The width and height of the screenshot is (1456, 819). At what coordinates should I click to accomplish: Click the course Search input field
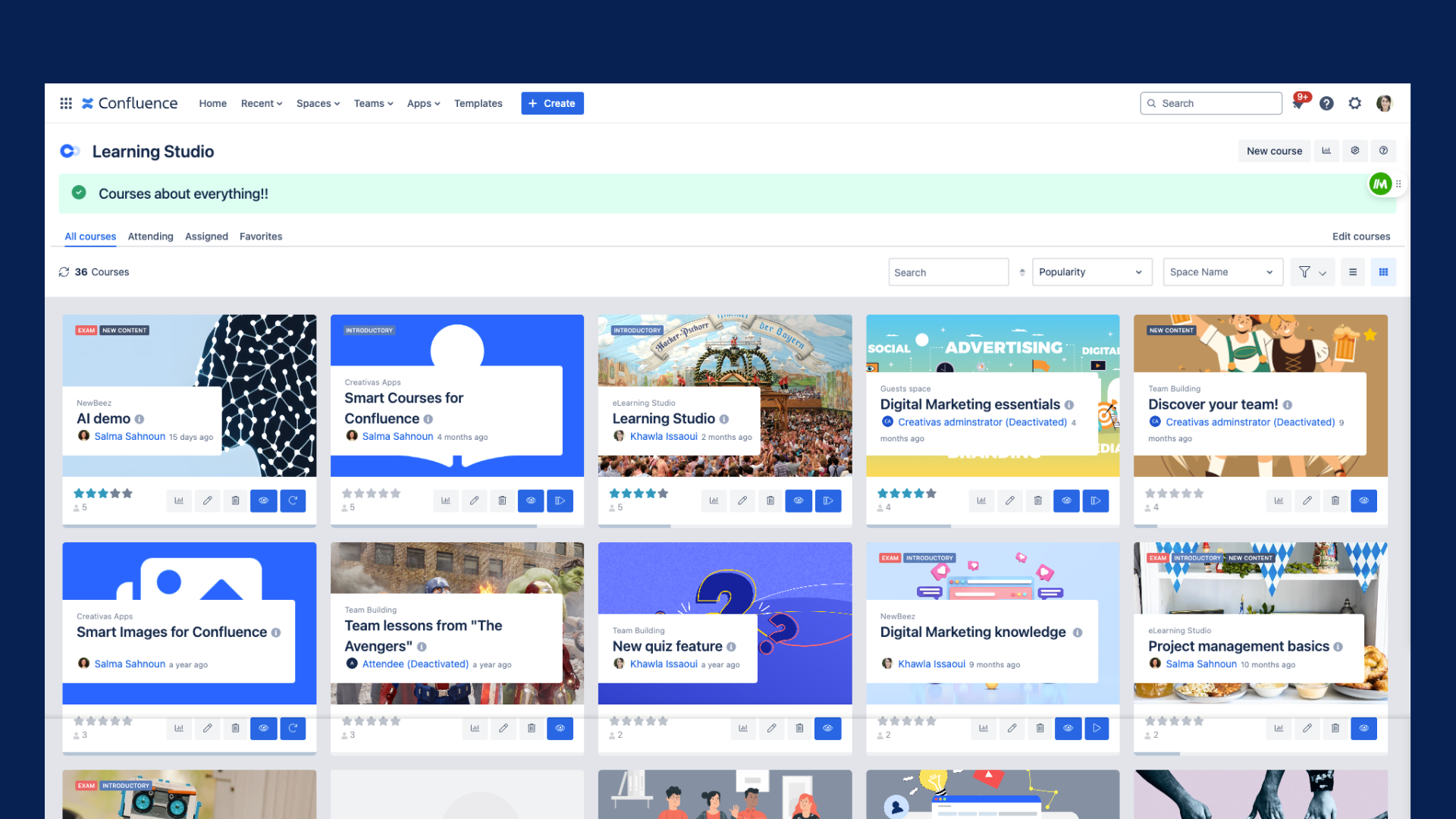tap(948, 272)
